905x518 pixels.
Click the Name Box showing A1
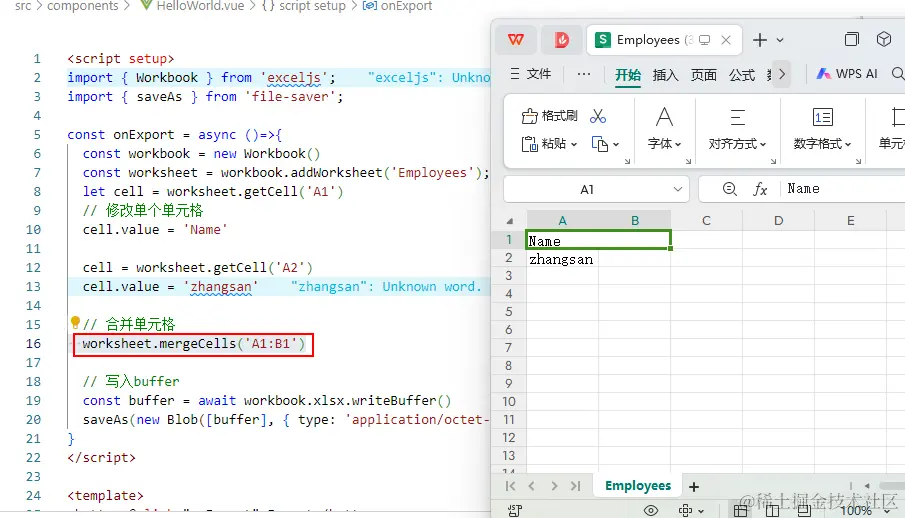pyautogui.click(x=596, y=189)
